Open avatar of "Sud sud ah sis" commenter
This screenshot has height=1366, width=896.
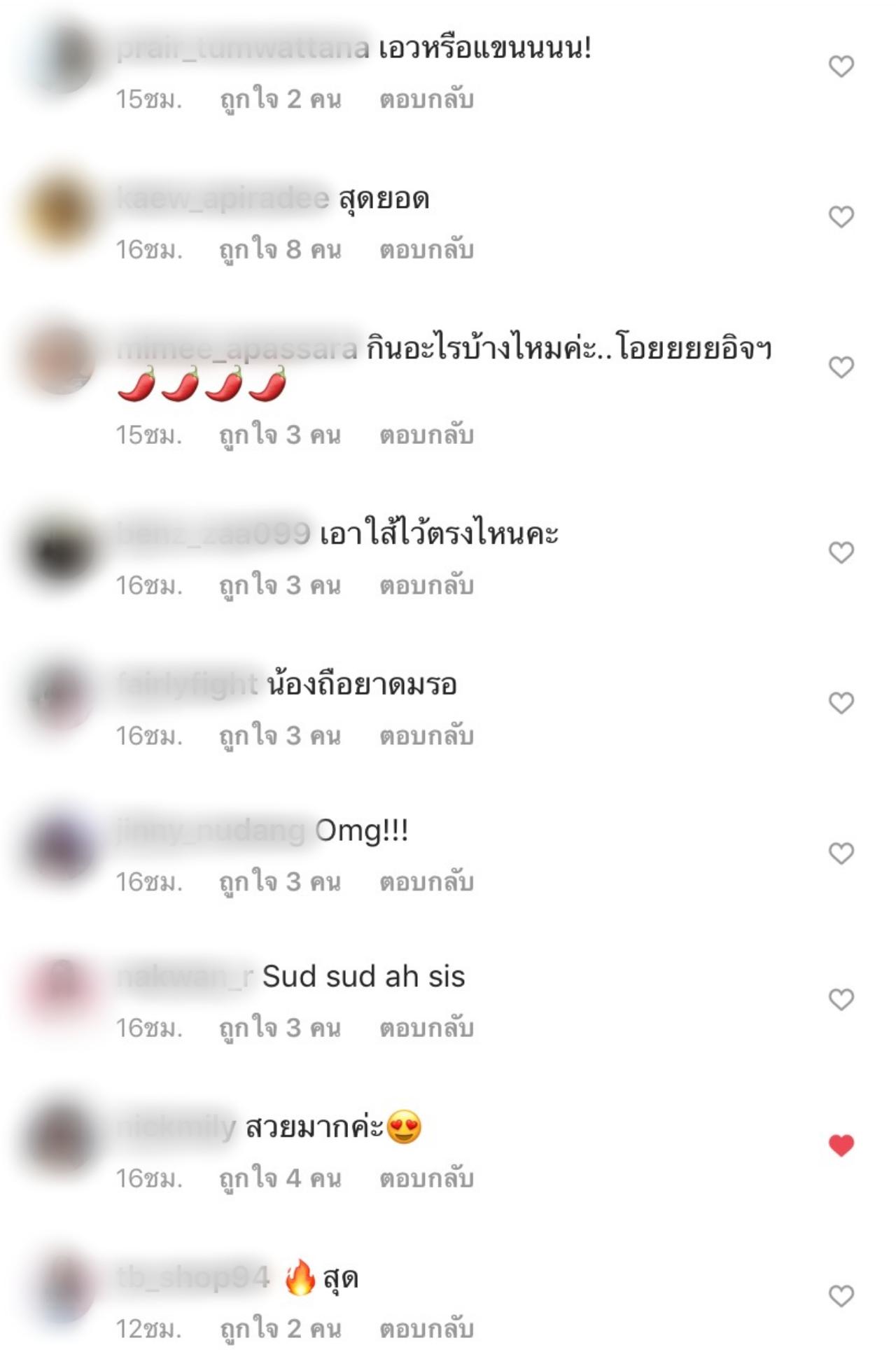60,993
